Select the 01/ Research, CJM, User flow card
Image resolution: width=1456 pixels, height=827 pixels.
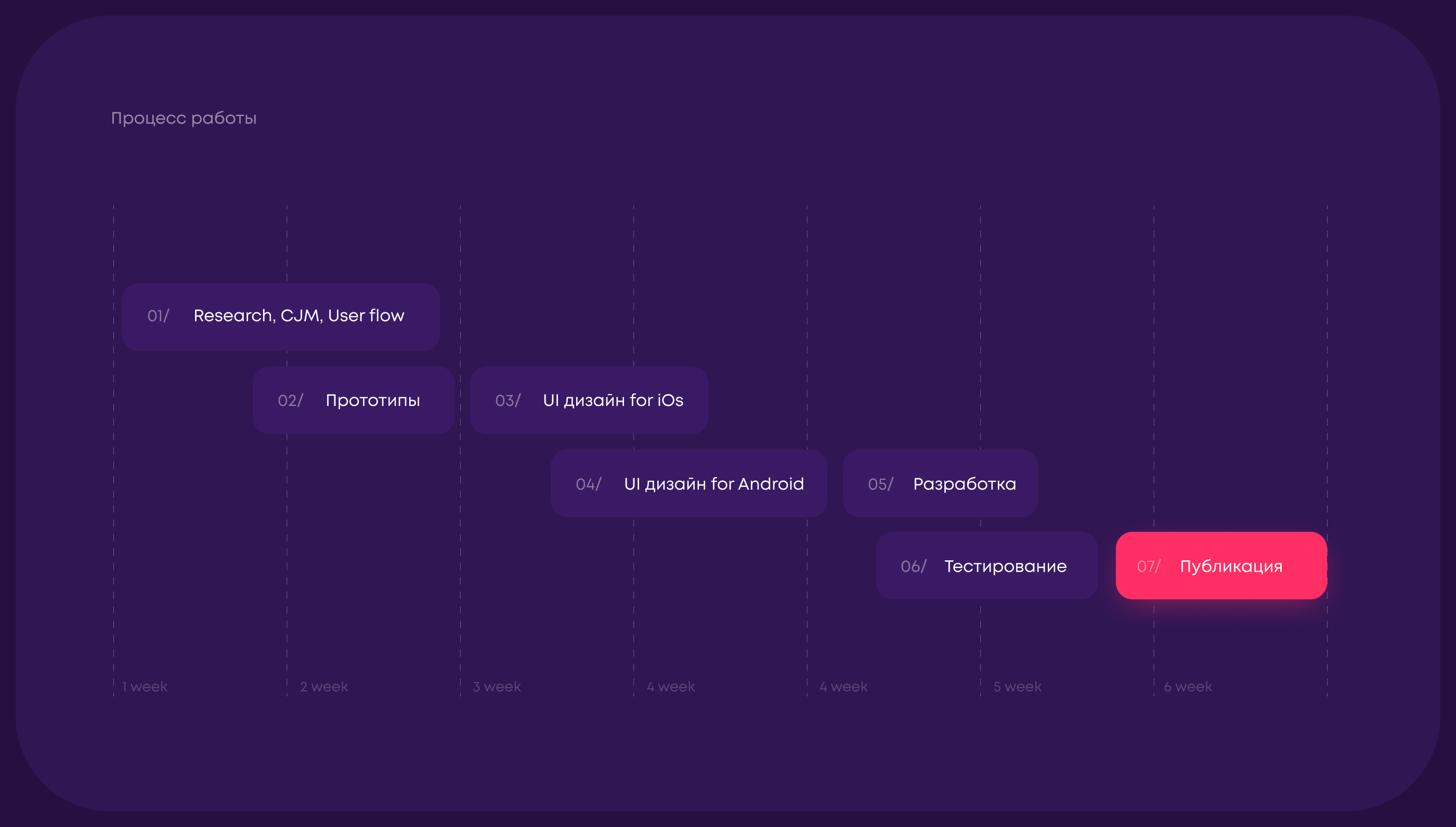[281, 317]
